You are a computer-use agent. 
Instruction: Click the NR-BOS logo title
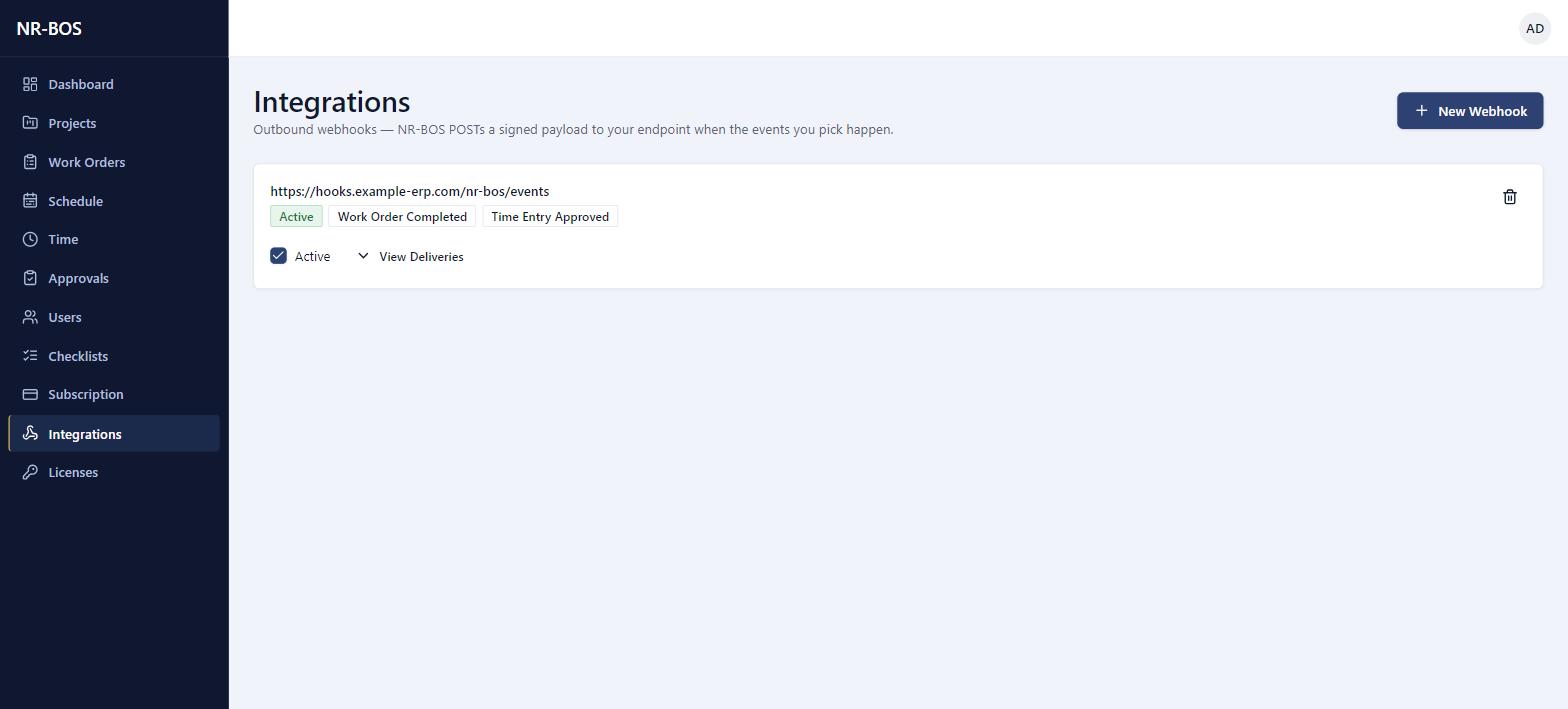coord(49,28)
